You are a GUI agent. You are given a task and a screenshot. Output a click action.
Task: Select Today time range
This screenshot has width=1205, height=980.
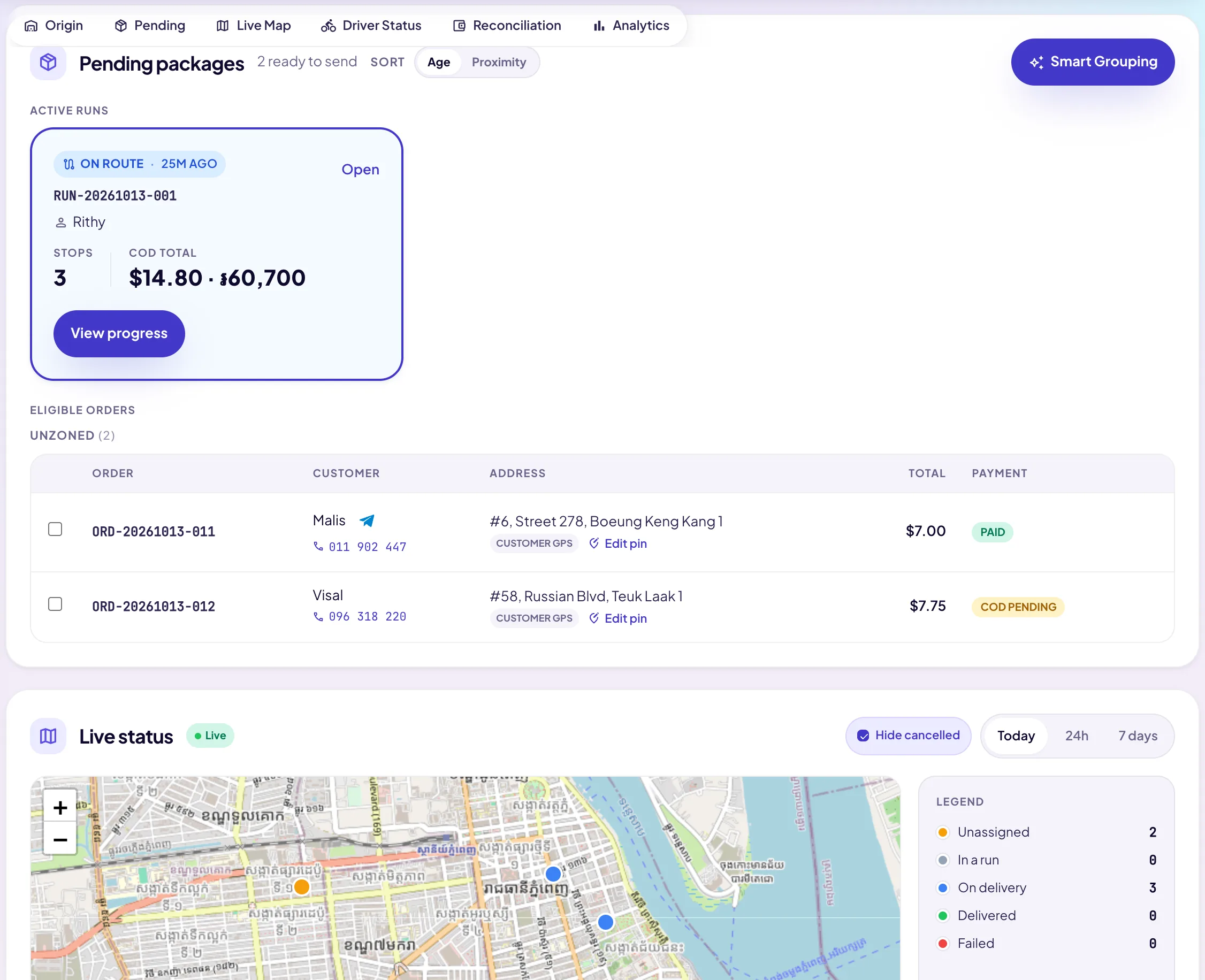pos(1016,736)
